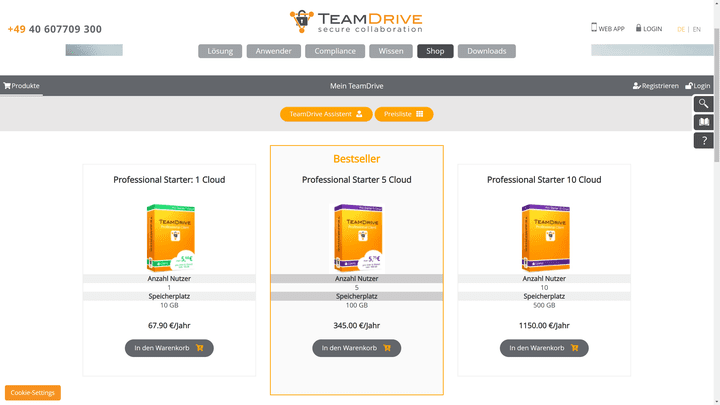The image size is (720, 405).
Task: Click the Professional Starter 10 Cloud box image
Action: point(545,238)
